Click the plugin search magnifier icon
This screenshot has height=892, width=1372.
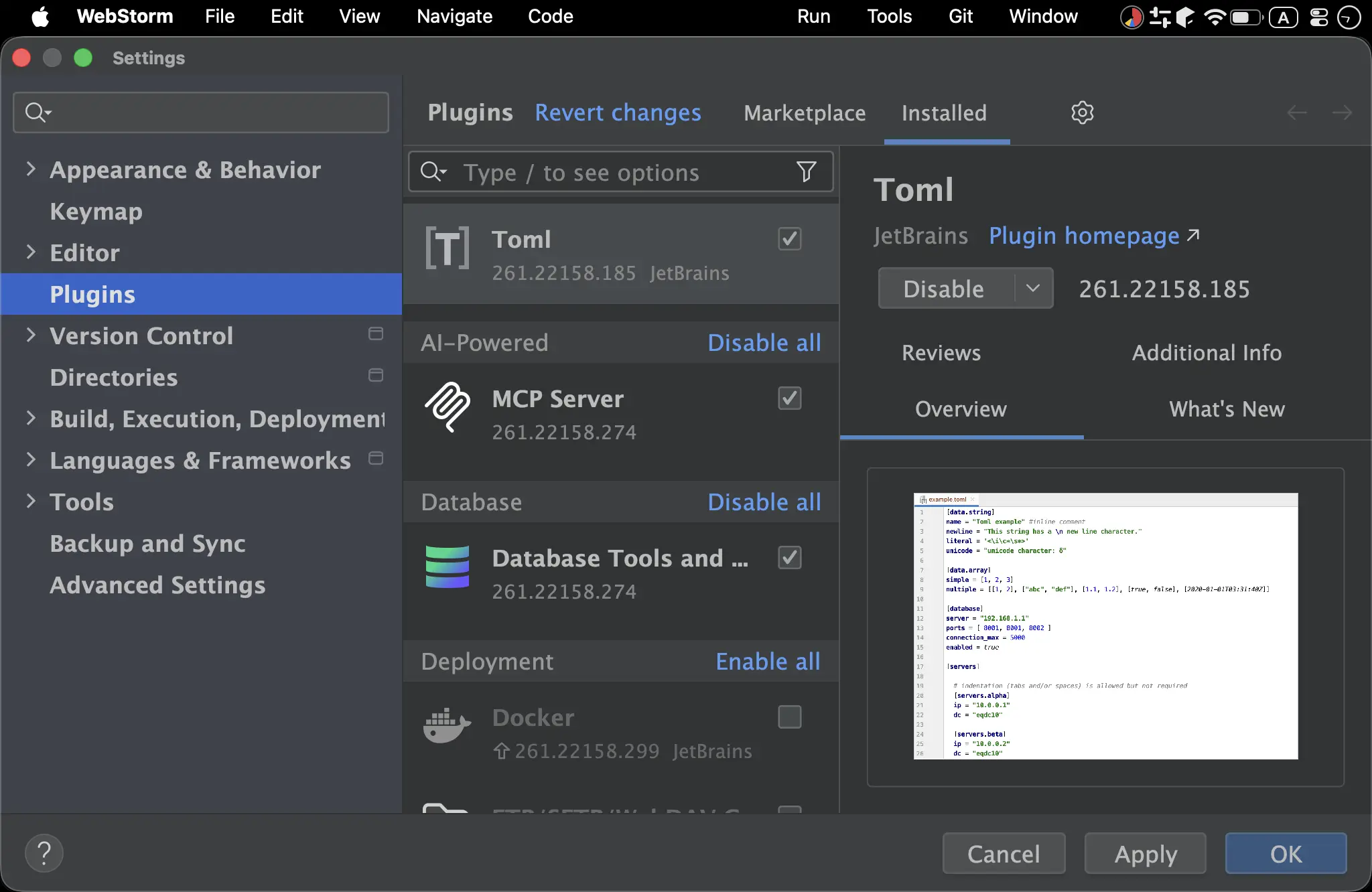433,172
